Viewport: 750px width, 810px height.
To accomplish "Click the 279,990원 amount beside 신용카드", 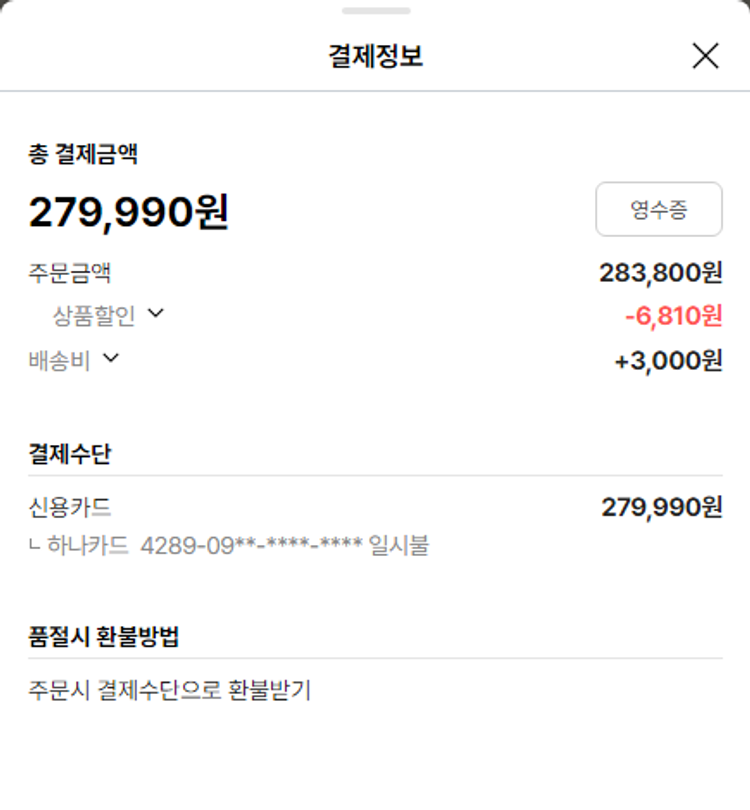I will (x=661, y=508).
